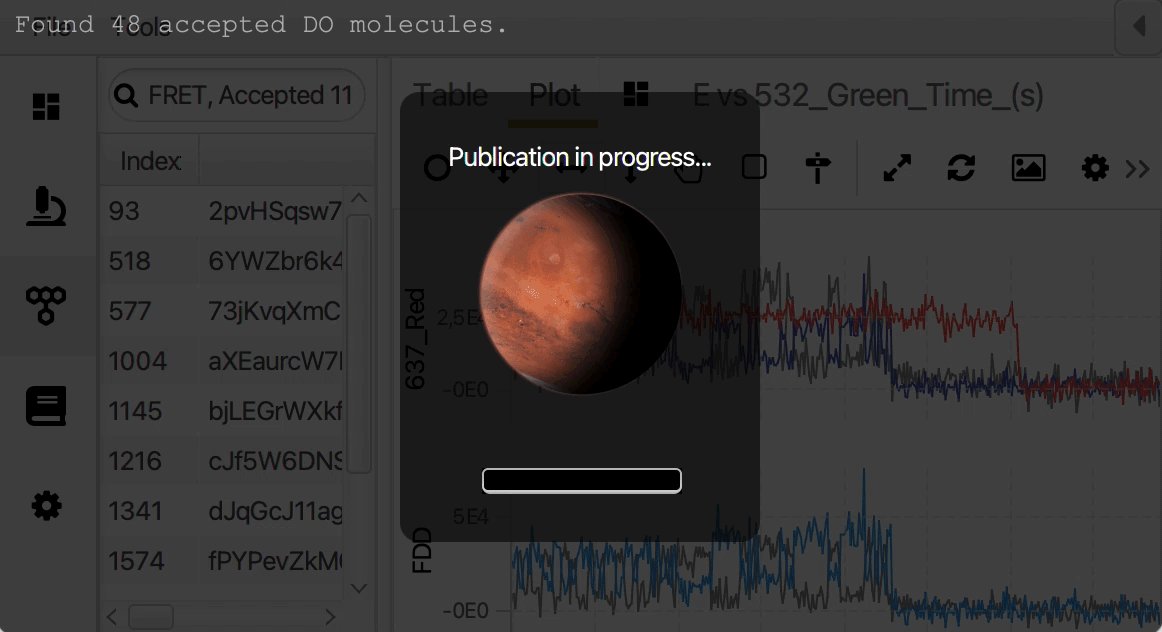
Task: Click the 'E vs 532_Green_Time_(s)' title
Action: pos(868,96)
